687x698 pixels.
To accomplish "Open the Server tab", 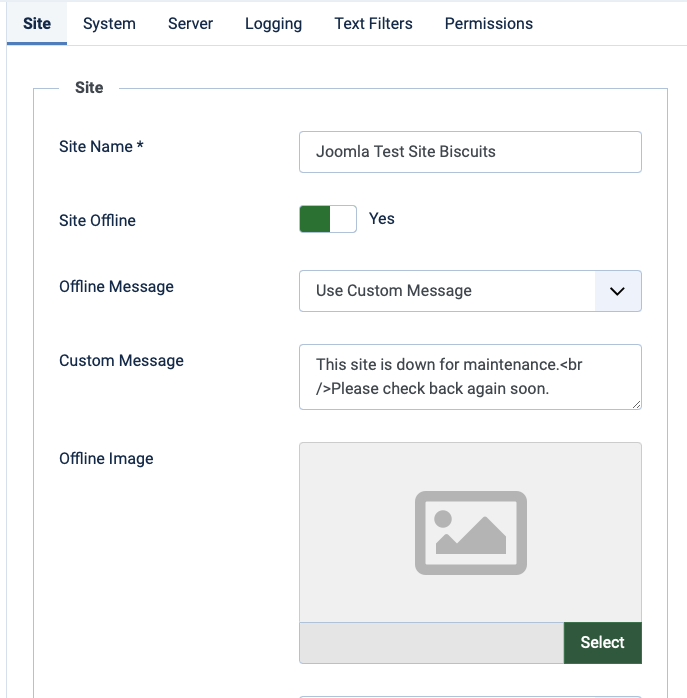I will [x=190, y=24].
